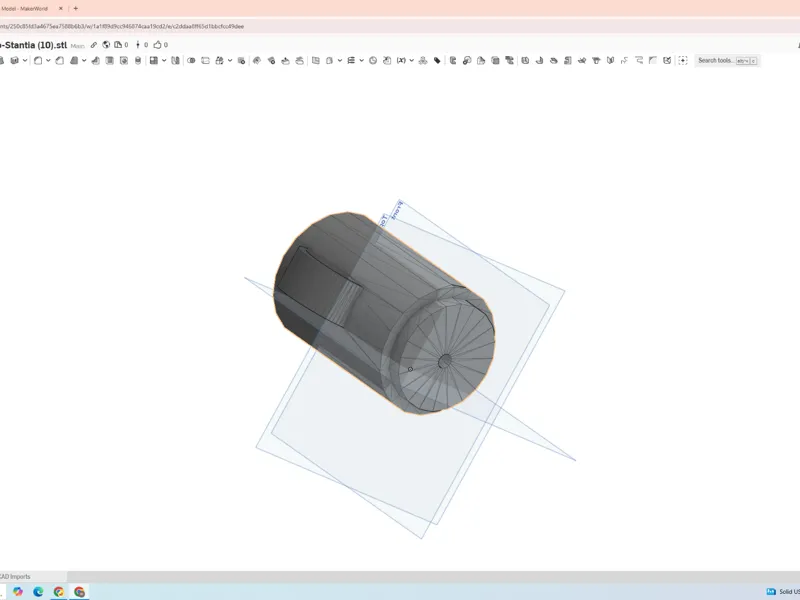Viewport: 800px width, 600px height.
Task: Select the Replace face tool icon
Action: pyautogui.click(x=299, y=60)
